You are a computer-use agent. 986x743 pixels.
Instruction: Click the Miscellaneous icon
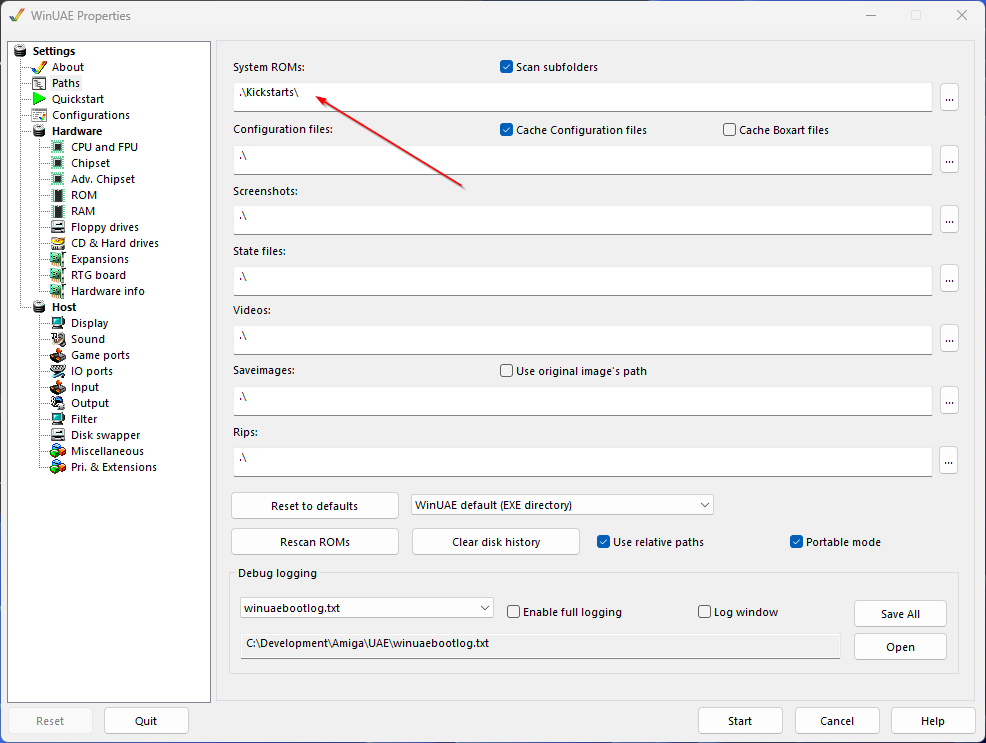tap(58, 451)
